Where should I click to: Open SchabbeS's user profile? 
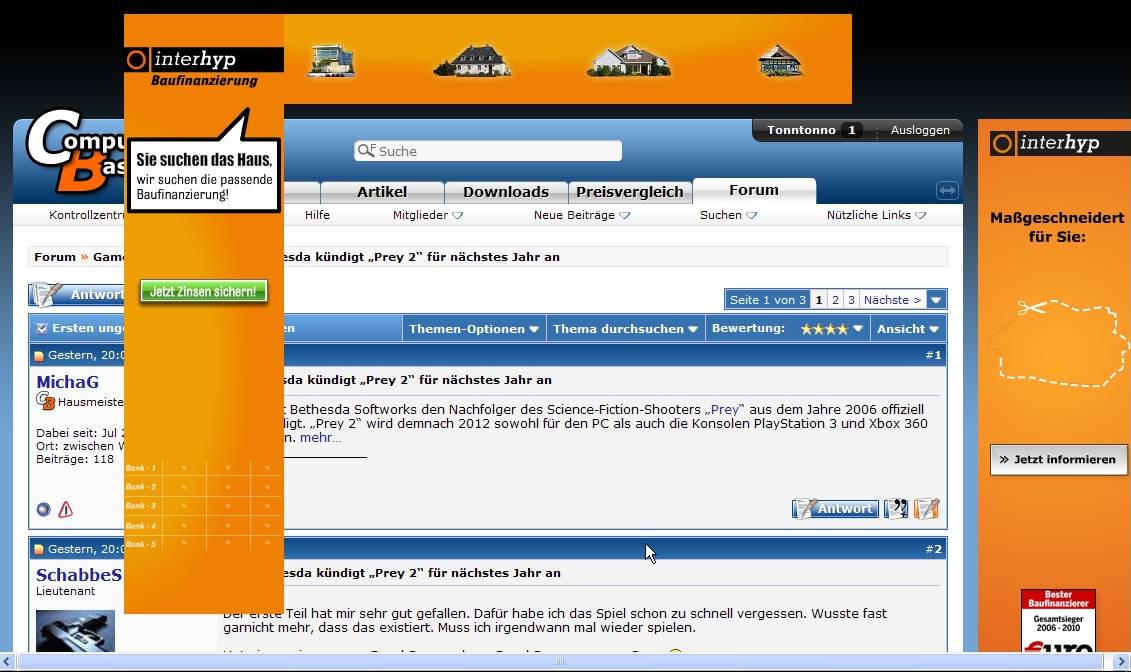tap(79, 575)
